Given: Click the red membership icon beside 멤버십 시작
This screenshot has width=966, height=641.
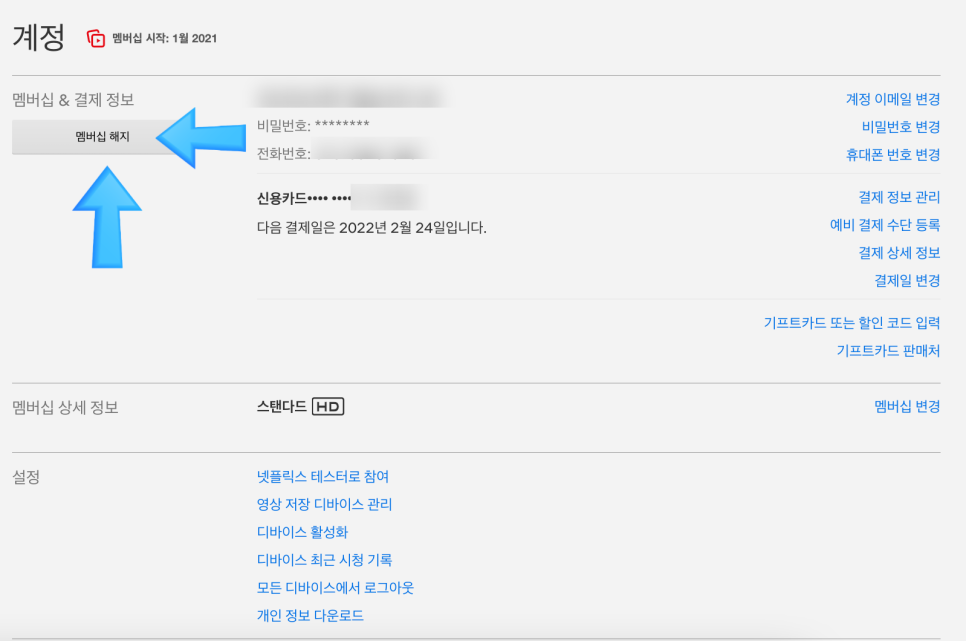Looking at the screenshot, I should 95,38.
